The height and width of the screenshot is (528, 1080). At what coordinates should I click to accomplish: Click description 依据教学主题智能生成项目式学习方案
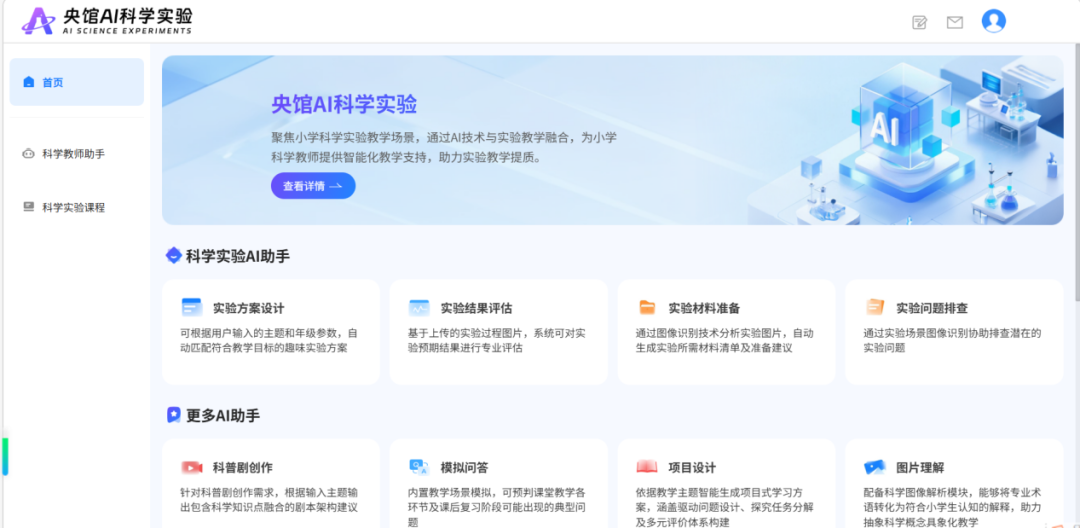[725, 507]
